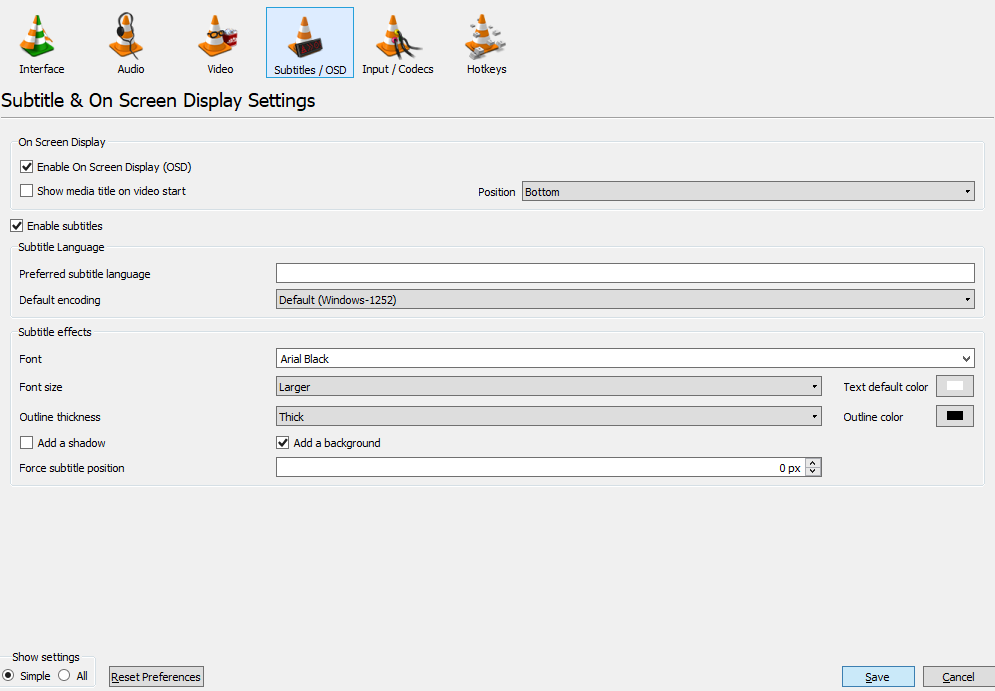
Task: Uncheck the Enable subtitles checkbox
Action: click(x=17, y=226)
